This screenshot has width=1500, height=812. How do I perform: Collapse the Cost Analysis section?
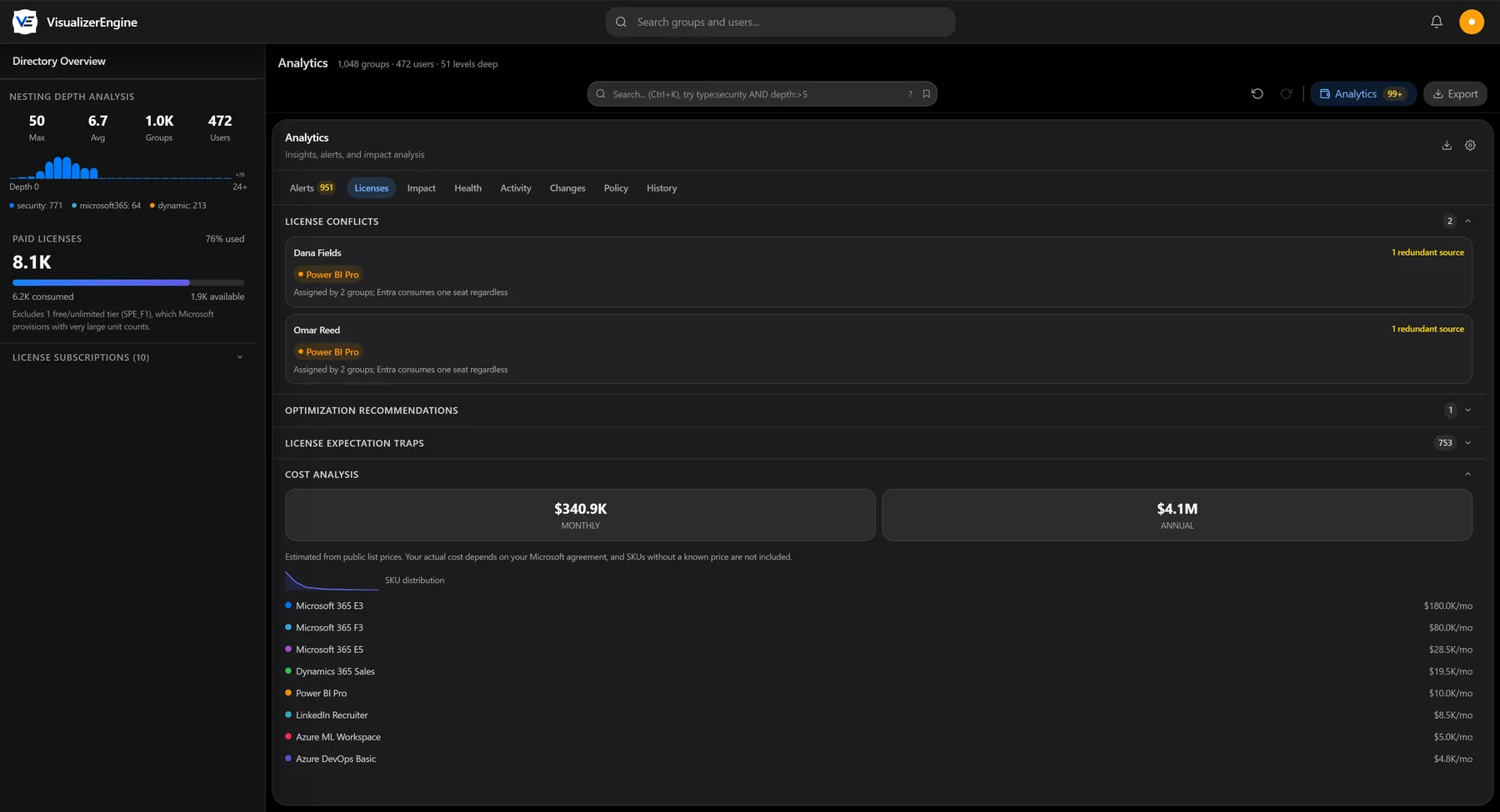pyautogui.click(x=1467, y=475)
